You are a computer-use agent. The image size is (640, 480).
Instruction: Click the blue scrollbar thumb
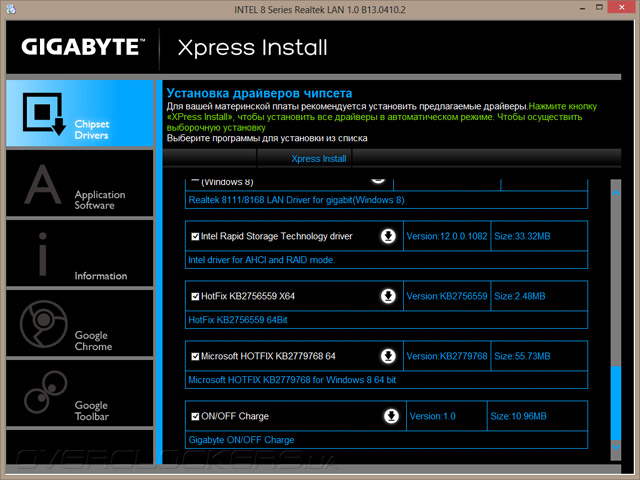tap(616, 403)
